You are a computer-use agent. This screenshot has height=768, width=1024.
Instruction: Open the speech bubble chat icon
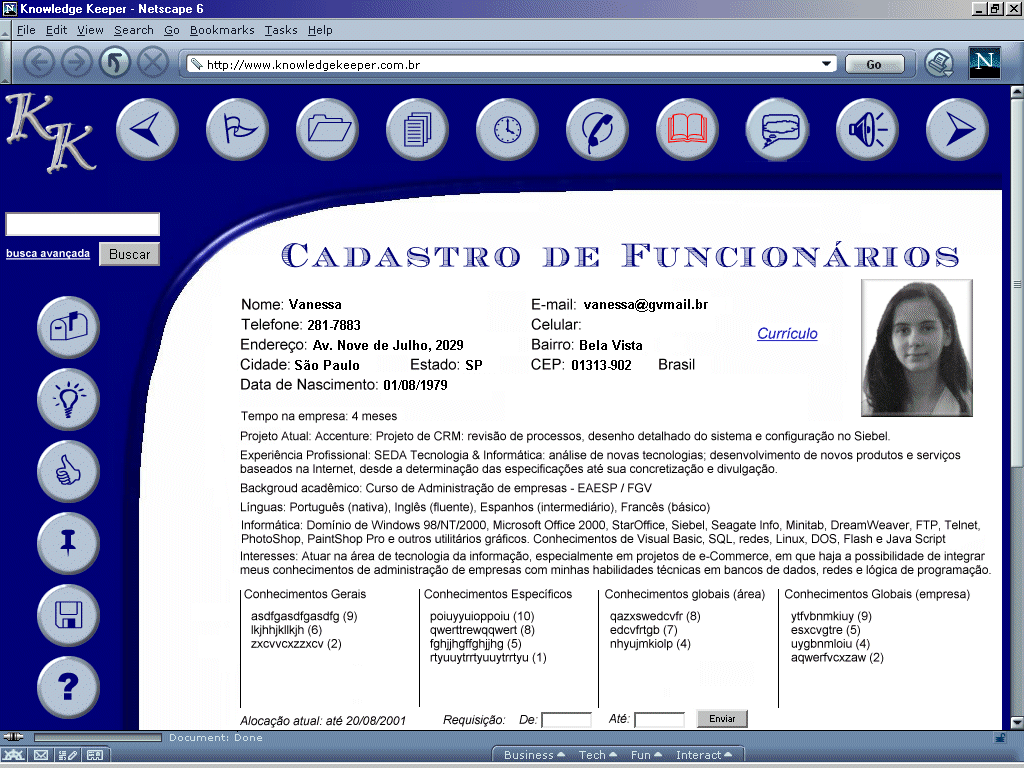point(777,129)
